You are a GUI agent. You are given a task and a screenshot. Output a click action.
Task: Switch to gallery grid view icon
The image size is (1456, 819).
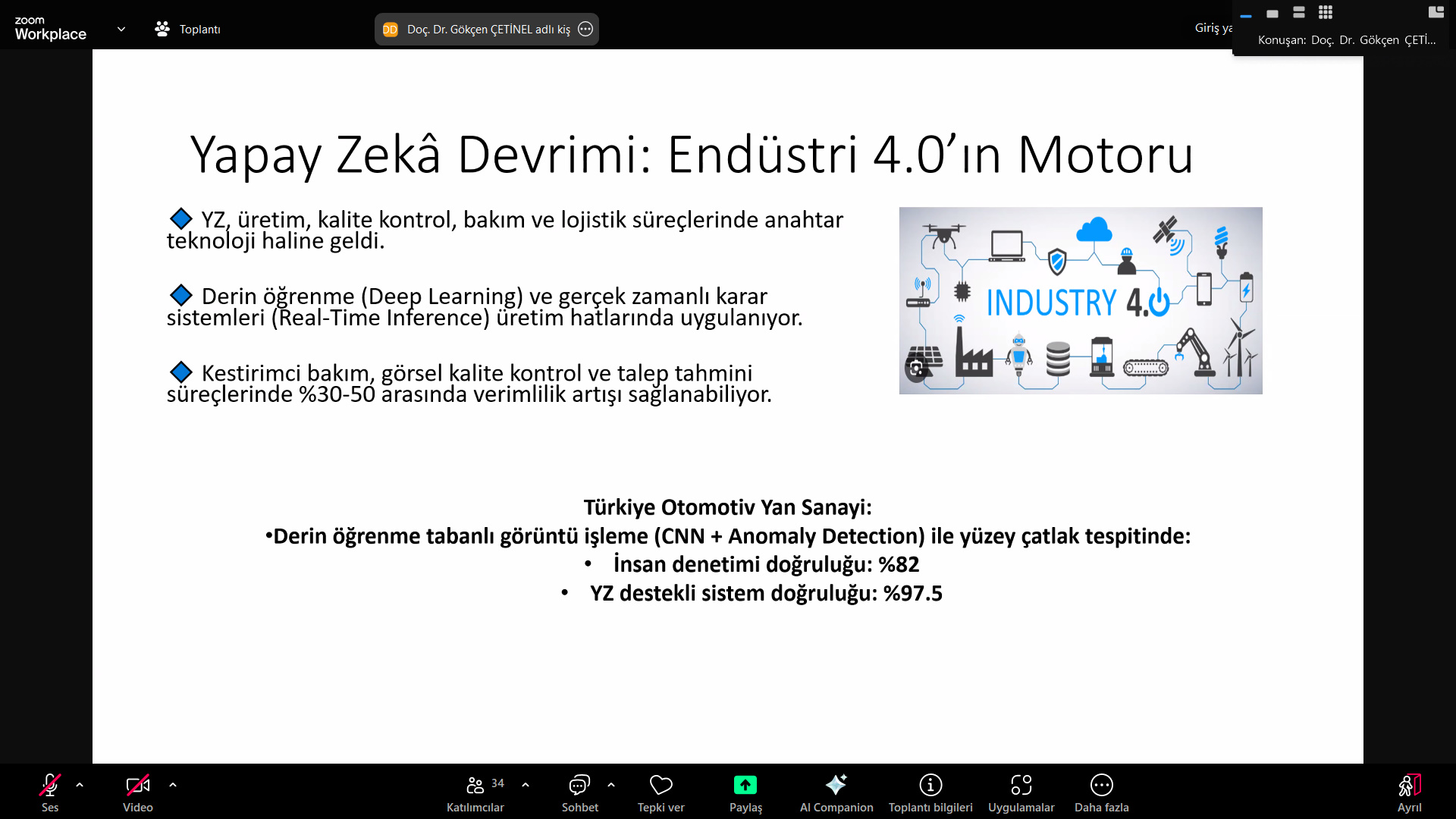1326,12
